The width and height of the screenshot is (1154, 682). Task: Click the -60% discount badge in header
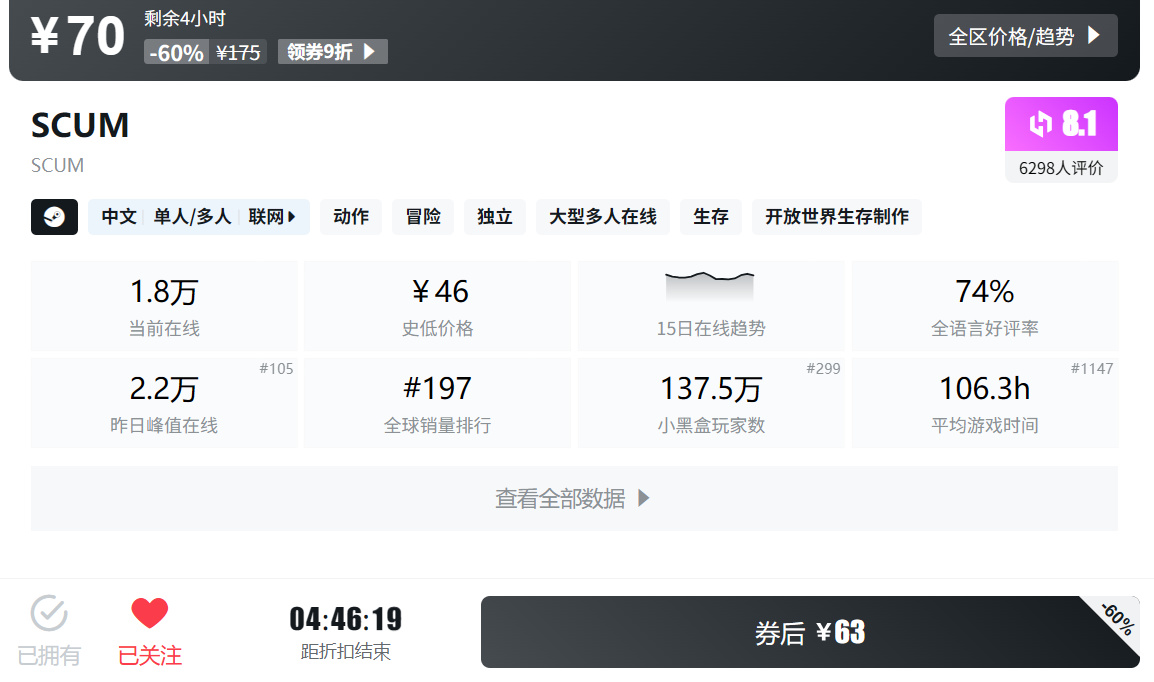pos(177,52)
